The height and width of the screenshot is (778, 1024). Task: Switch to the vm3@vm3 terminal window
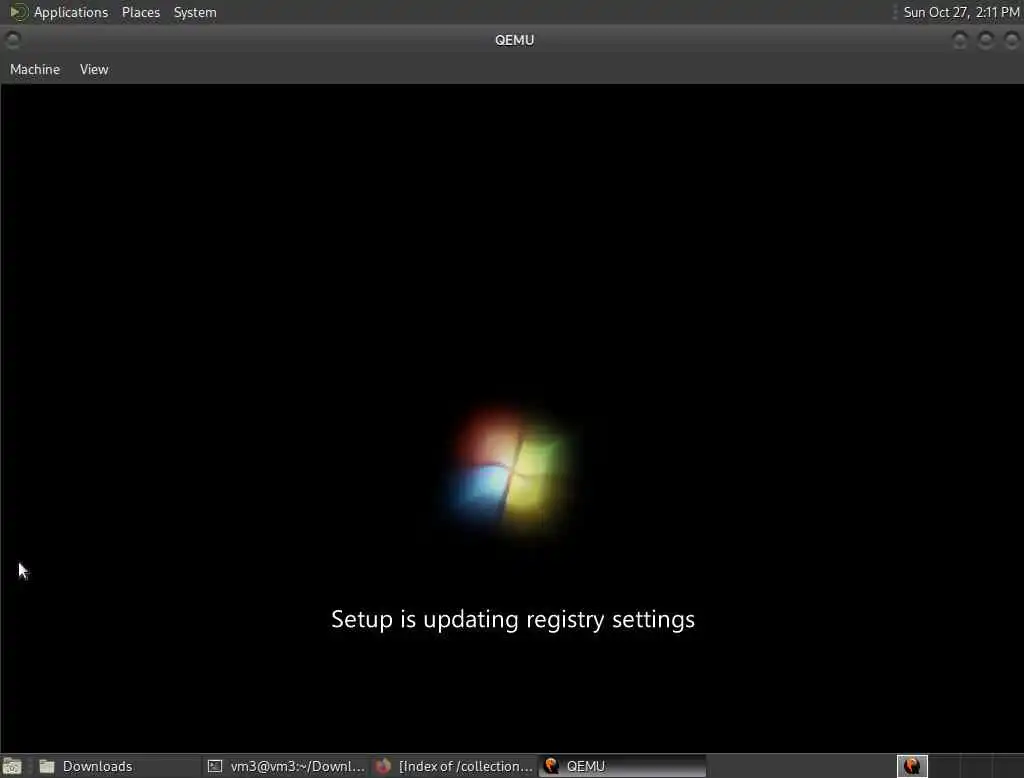(286, 766)
